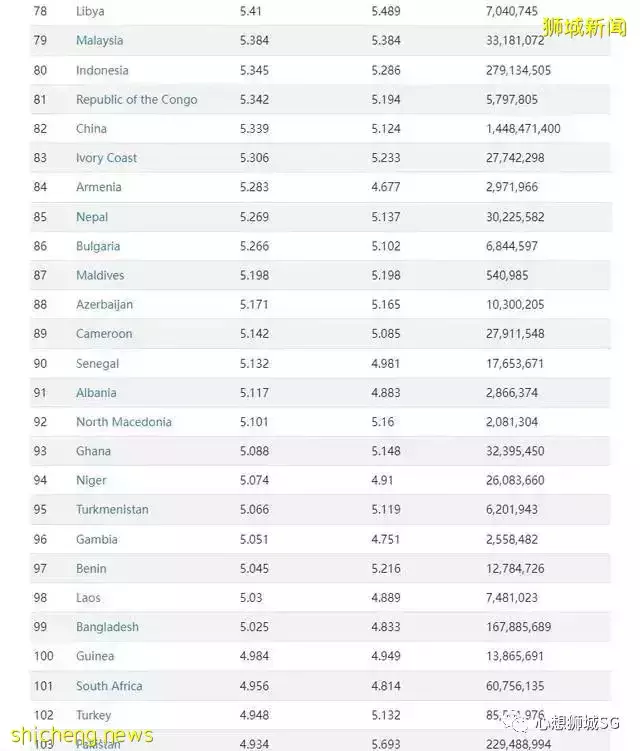
Task: Click China's population figure 1,448,471,400
Action: [x=523, y=129]
